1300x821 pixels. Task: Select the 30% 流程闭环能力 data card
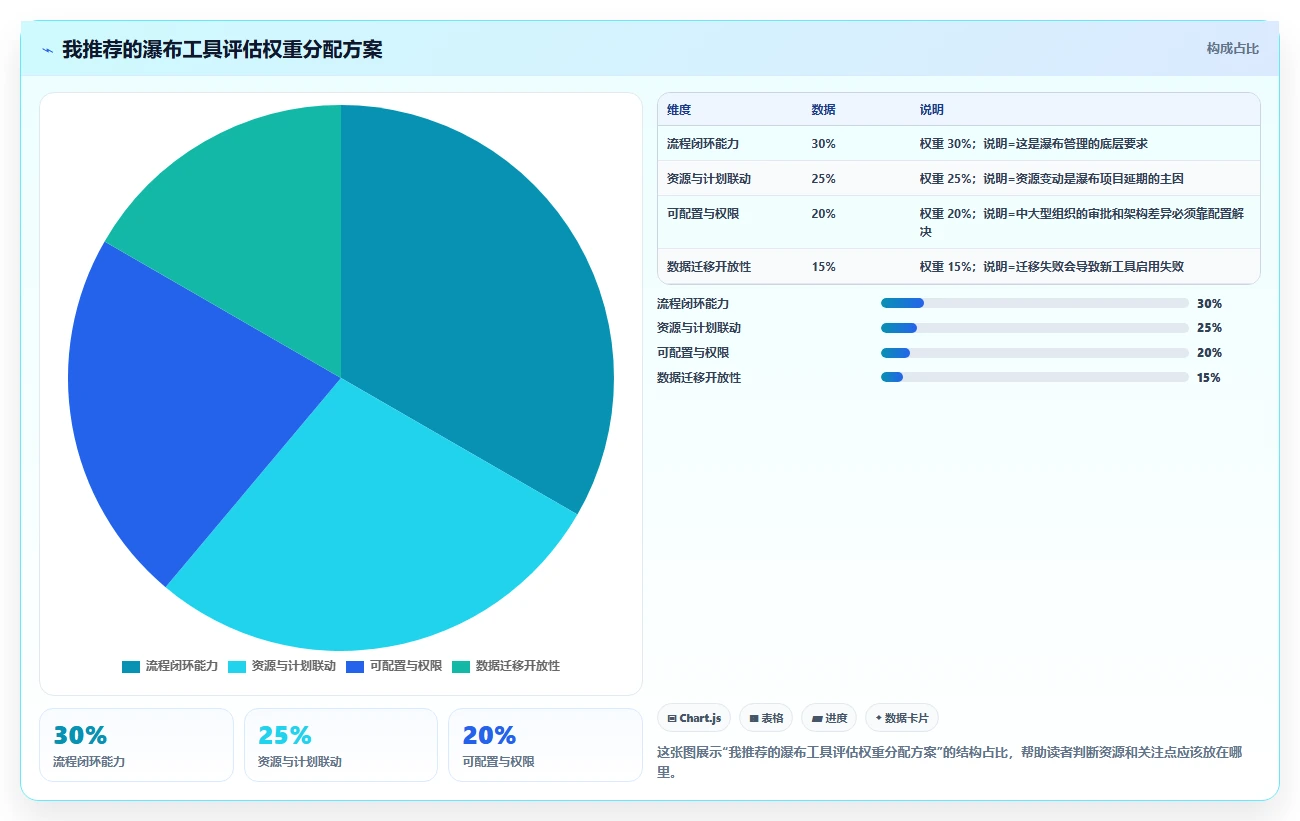[x=136, y=745]
